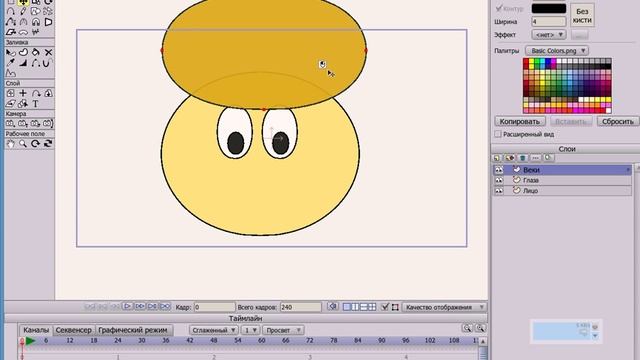The image size is (640, 360).
Task: Click frame 60 on the timeline ruler
Action: tap(262, 340)
